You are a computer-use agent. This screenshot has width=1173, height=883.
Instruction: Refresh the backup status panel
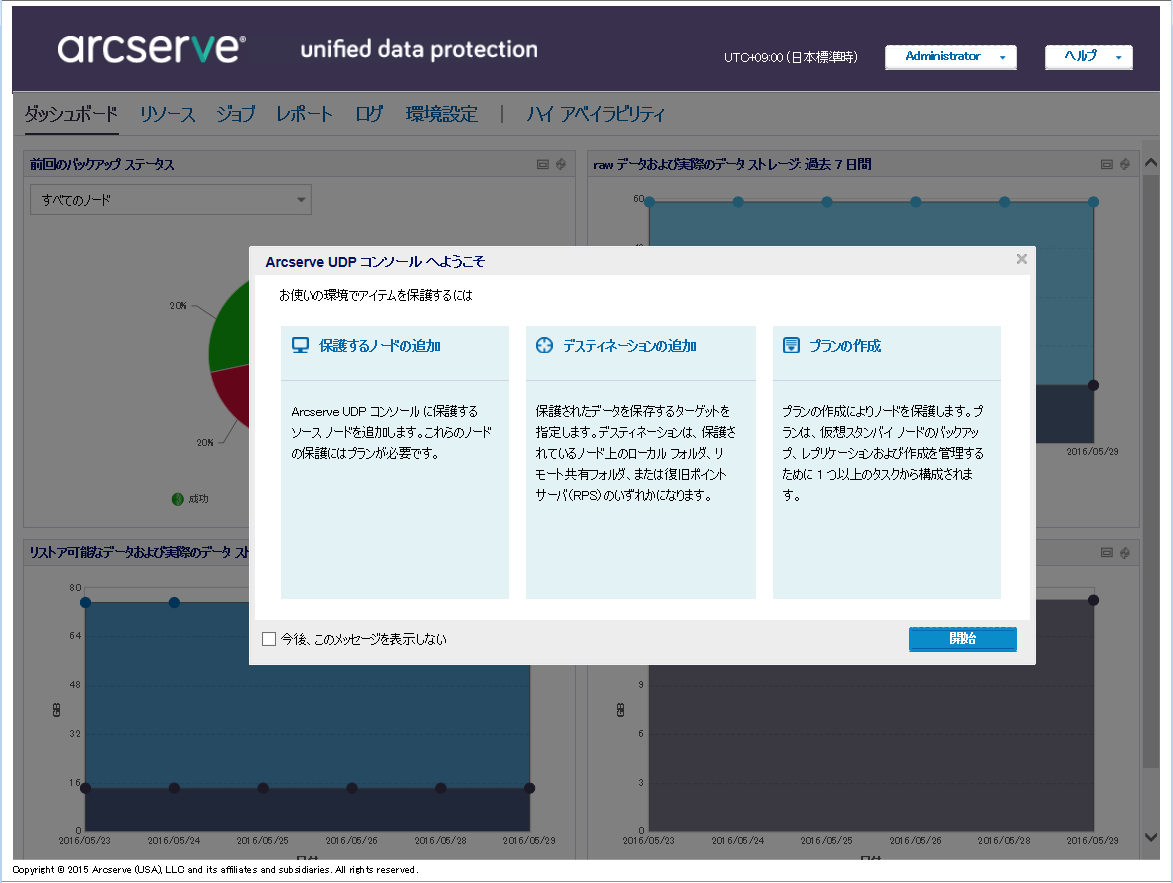[x=561, y=165]
